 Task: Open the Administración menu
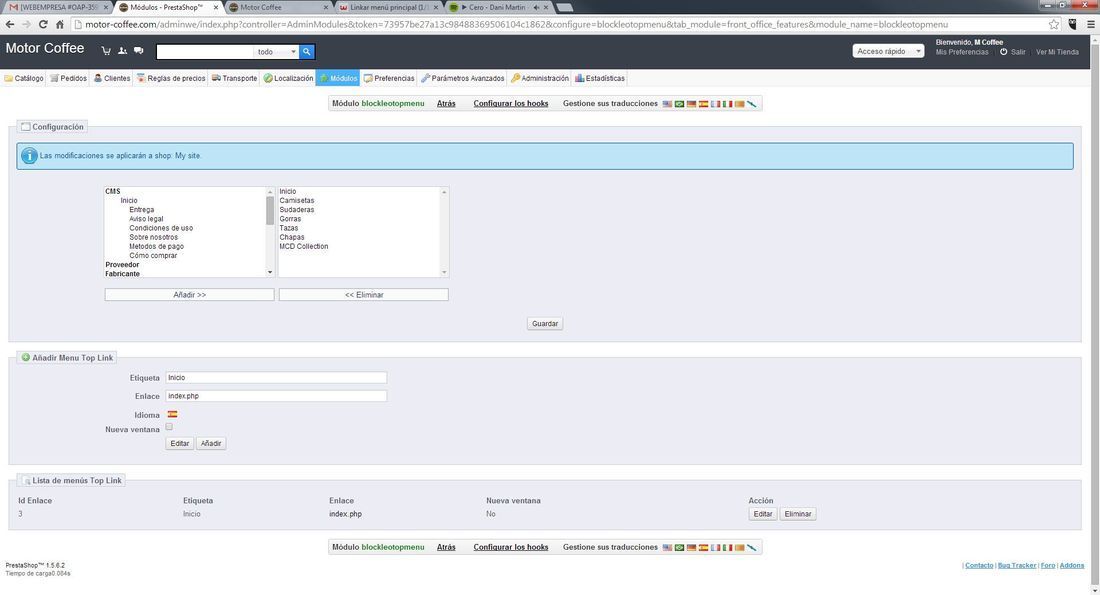(539, 78)
